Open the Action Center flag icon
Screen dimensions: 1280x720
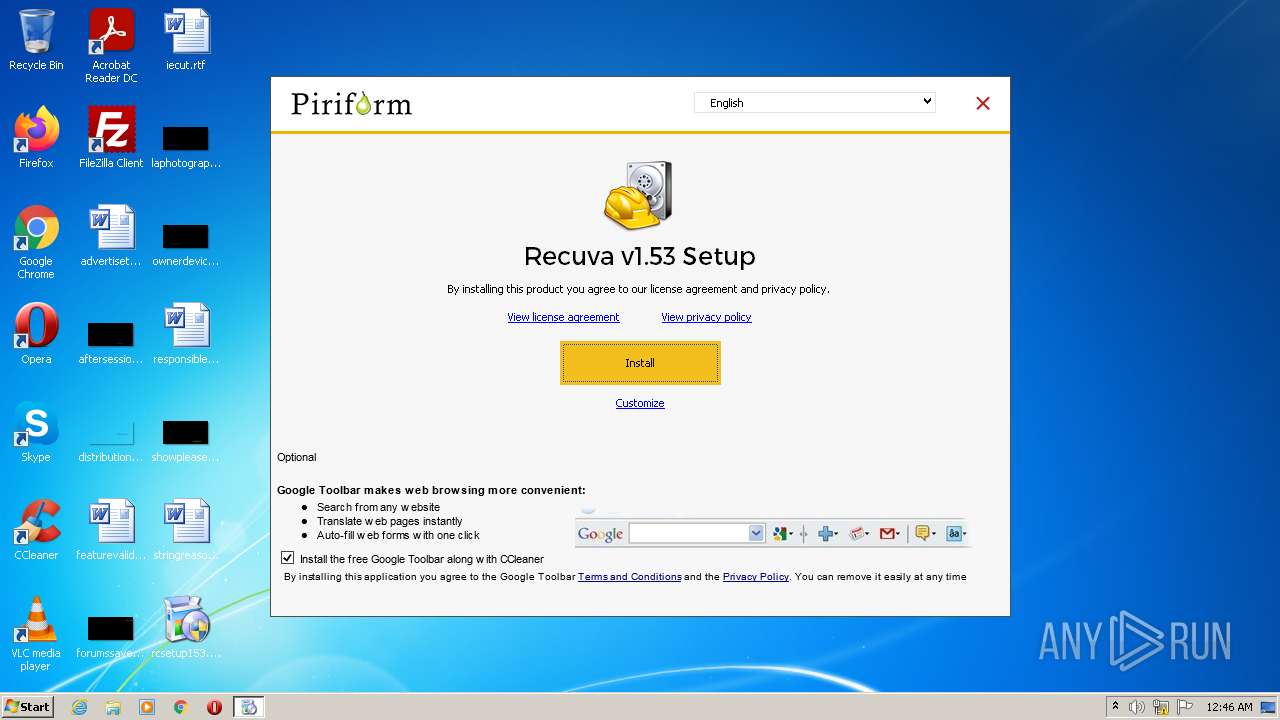[1185, 707]
